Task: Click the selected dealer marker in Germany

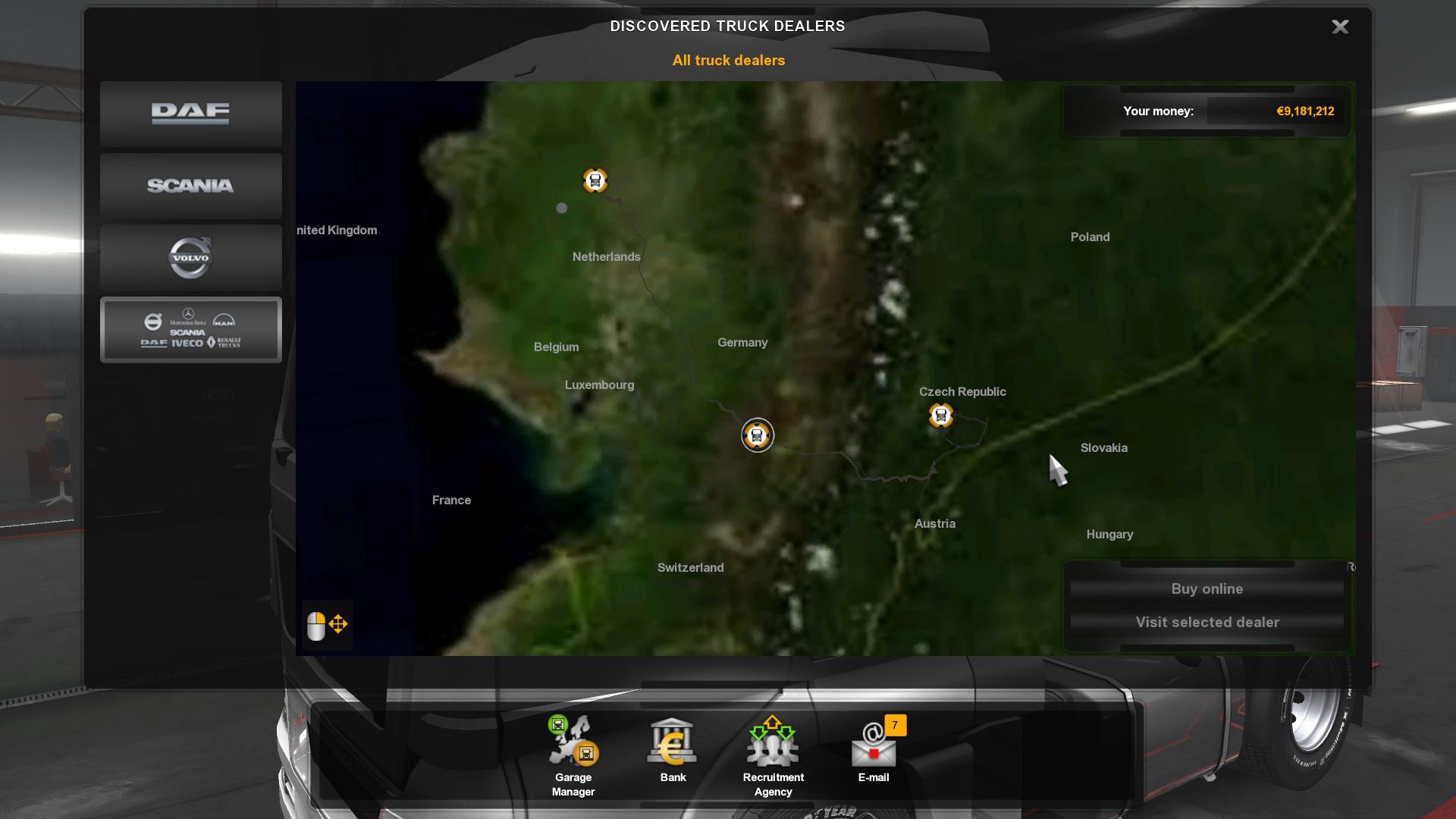Action: 757,435
